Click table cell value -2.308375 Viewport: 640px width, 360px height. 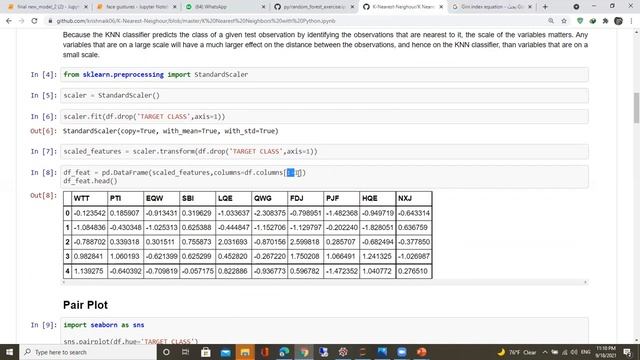click(269, 213)
